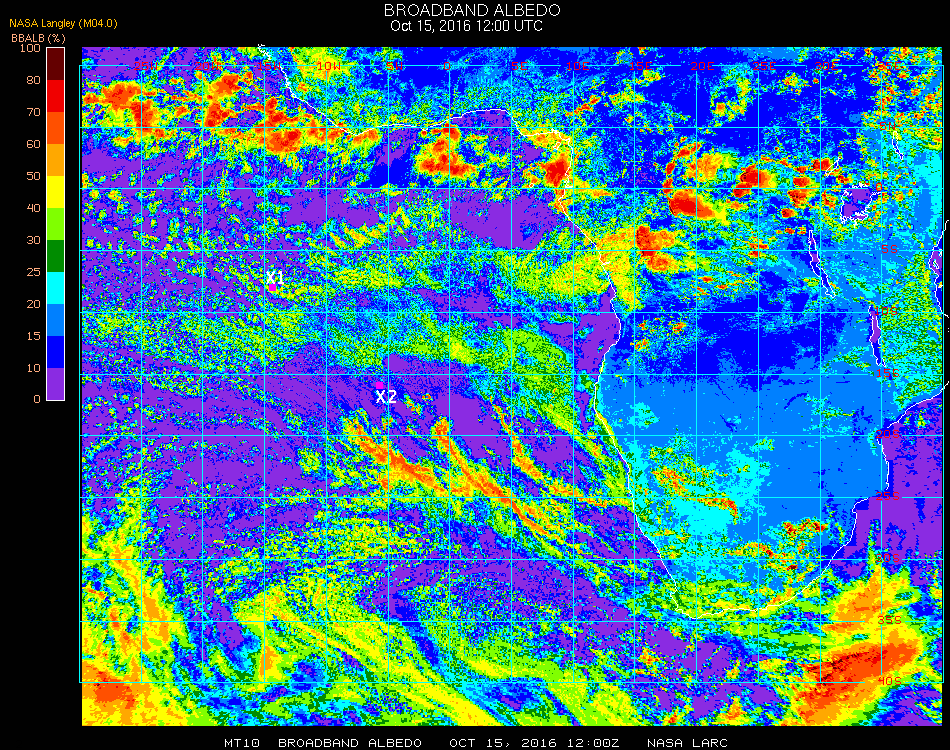Click the 'Oct 15, 2016 12:00 UTC' date text
The width and height of the screenshot is (950, 750).
tap(466, 26)
